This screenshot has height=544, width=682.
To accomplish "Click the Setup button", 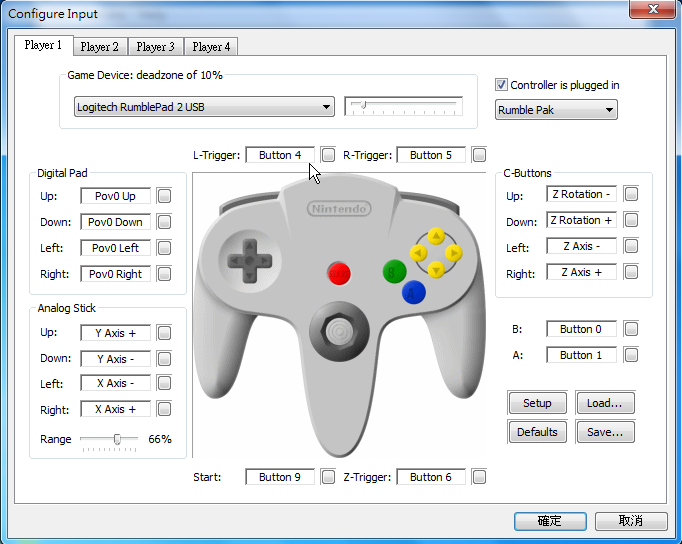I will [537, 403].
